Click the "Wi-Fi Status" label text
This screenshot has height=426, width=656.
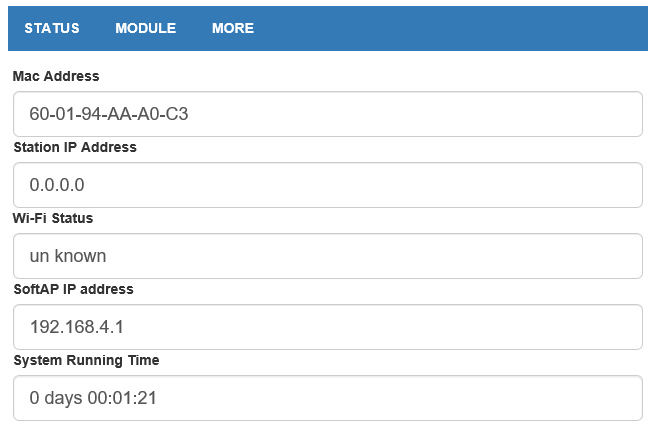pos(53,218)
